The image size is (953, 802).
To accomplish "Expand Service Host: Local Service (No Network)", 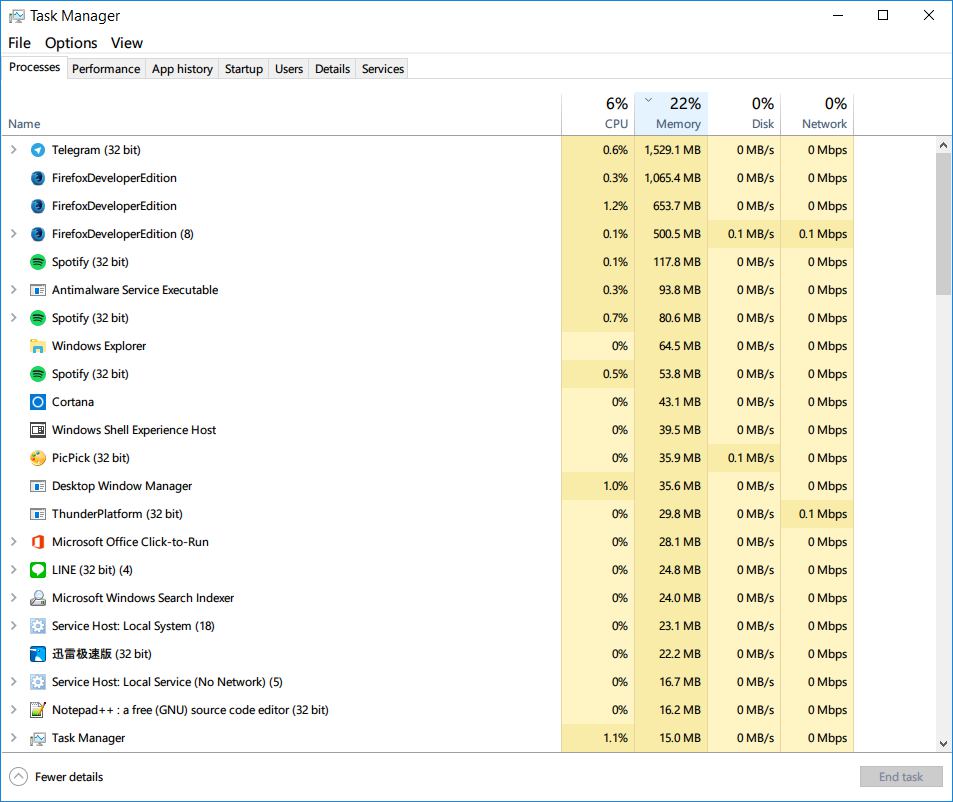I will 13,681.
